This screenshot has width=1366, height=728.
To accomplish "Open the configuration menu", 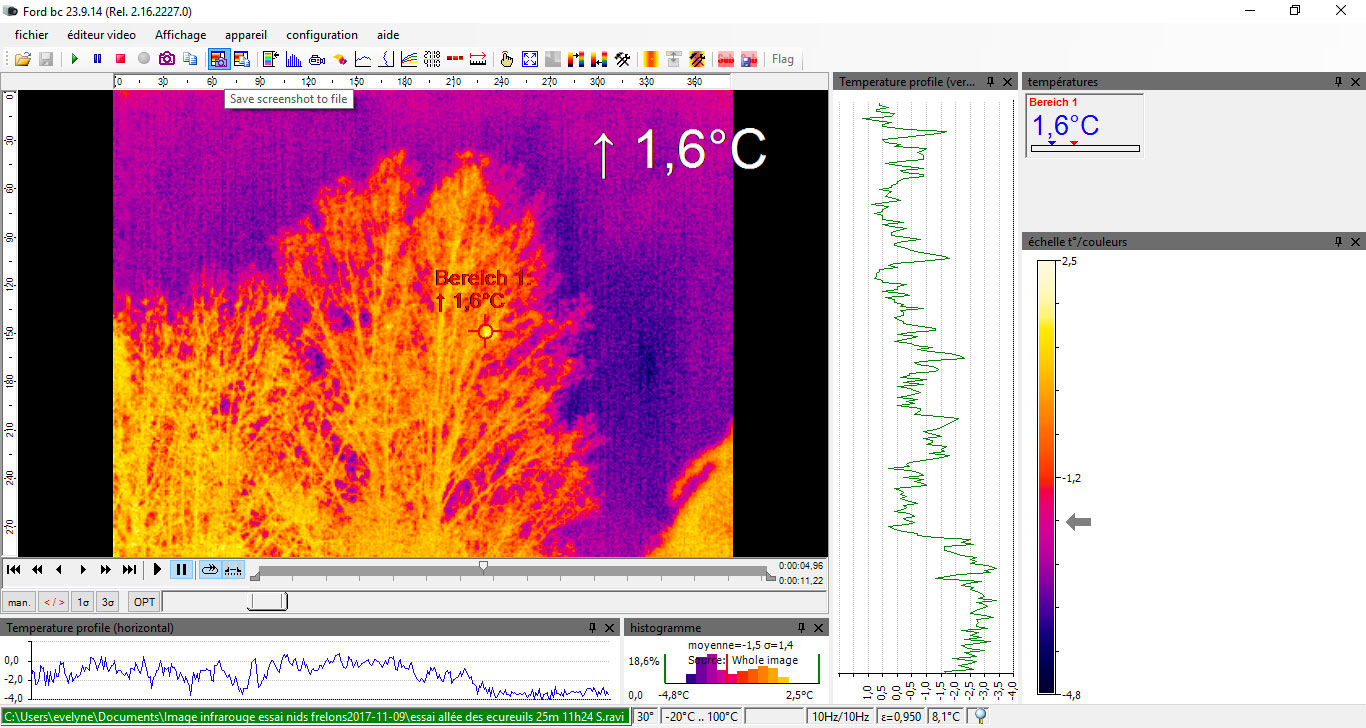I will click(322, 35).
